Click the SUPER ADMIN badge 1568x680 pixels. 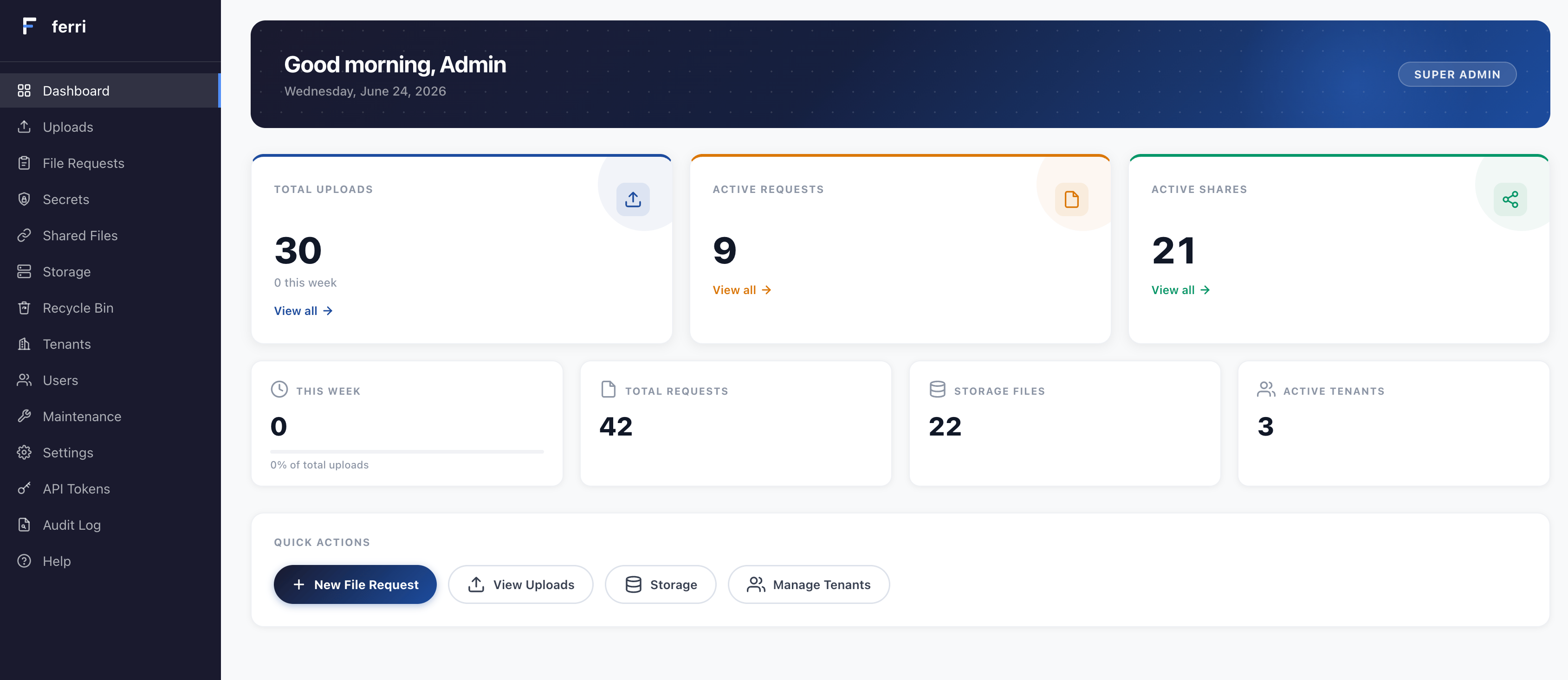1457,74
